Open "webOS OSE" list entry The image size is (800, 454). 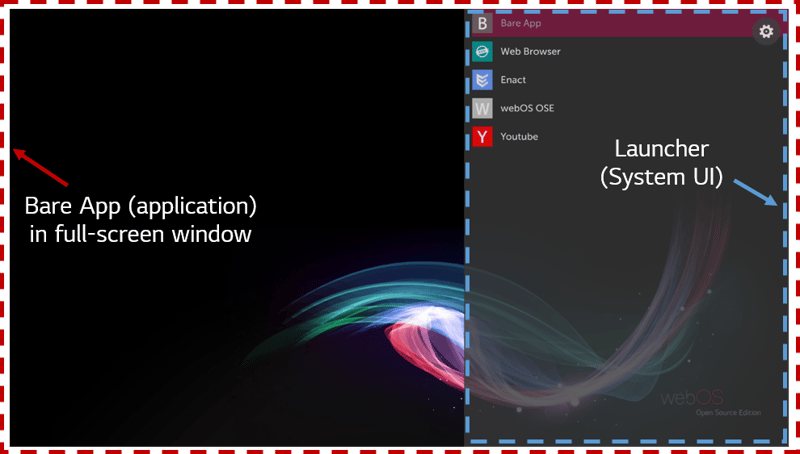pos(527,108)
